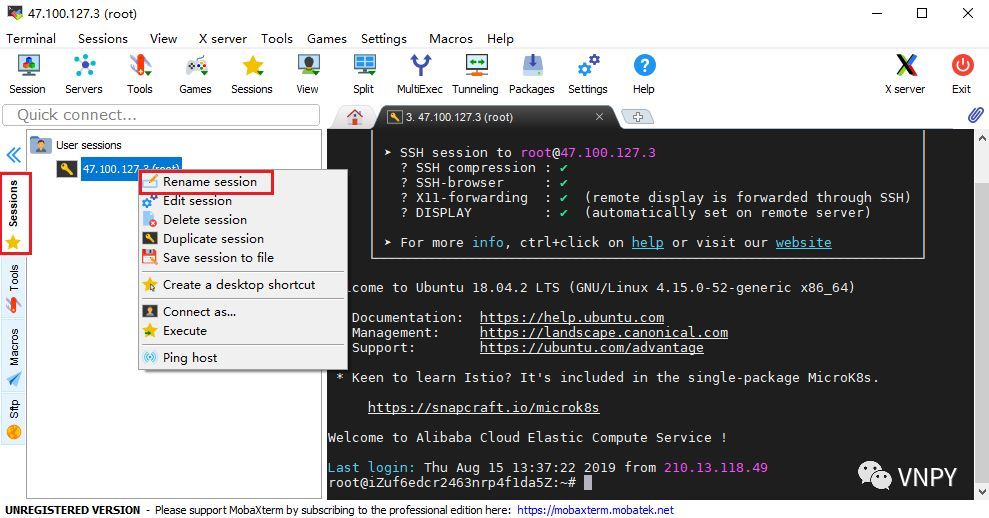Open the landscape.canonical.com link

point(604,333)
